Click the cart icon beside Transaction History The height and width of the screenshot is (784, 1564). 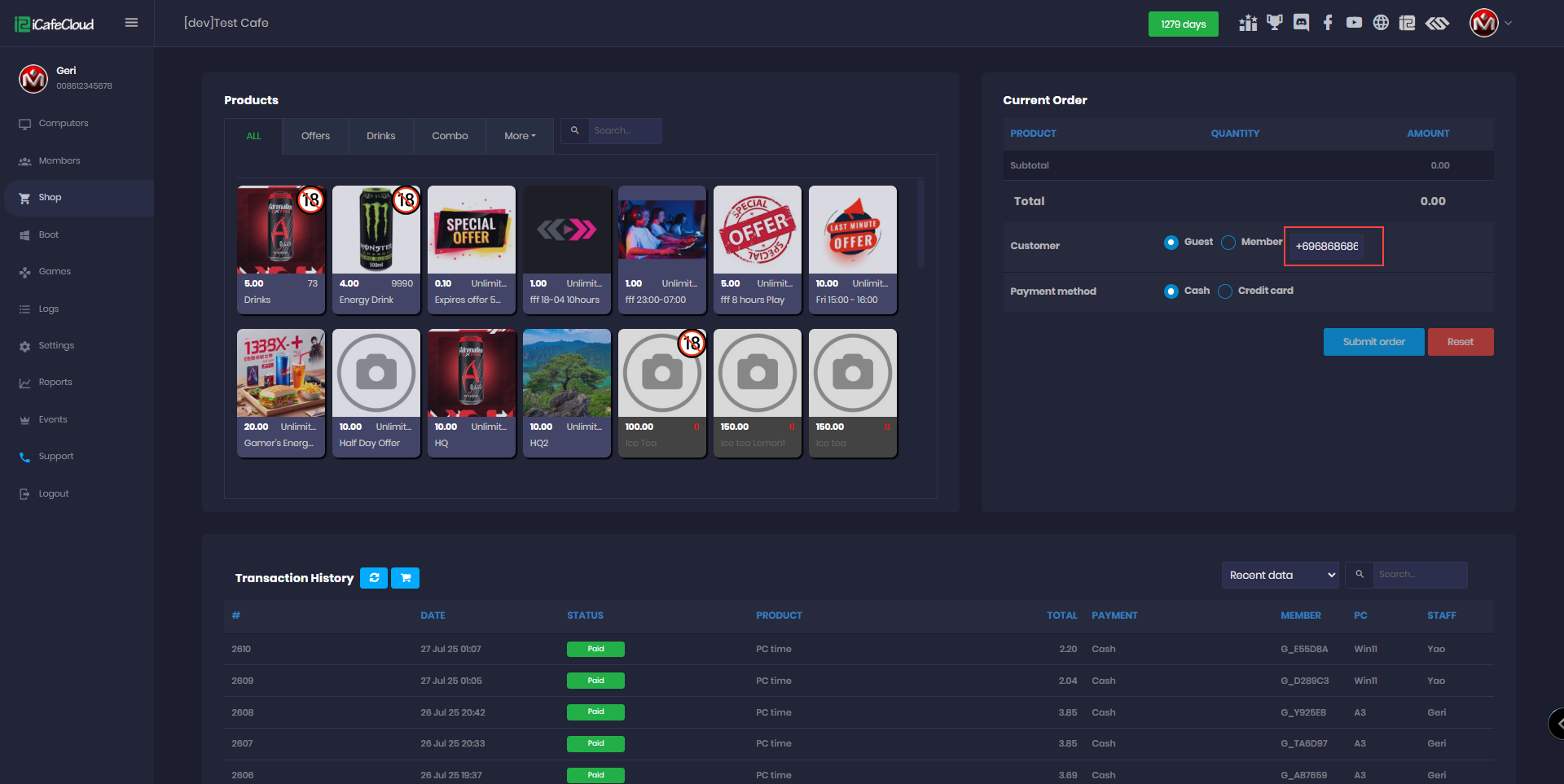click(406, 578)
